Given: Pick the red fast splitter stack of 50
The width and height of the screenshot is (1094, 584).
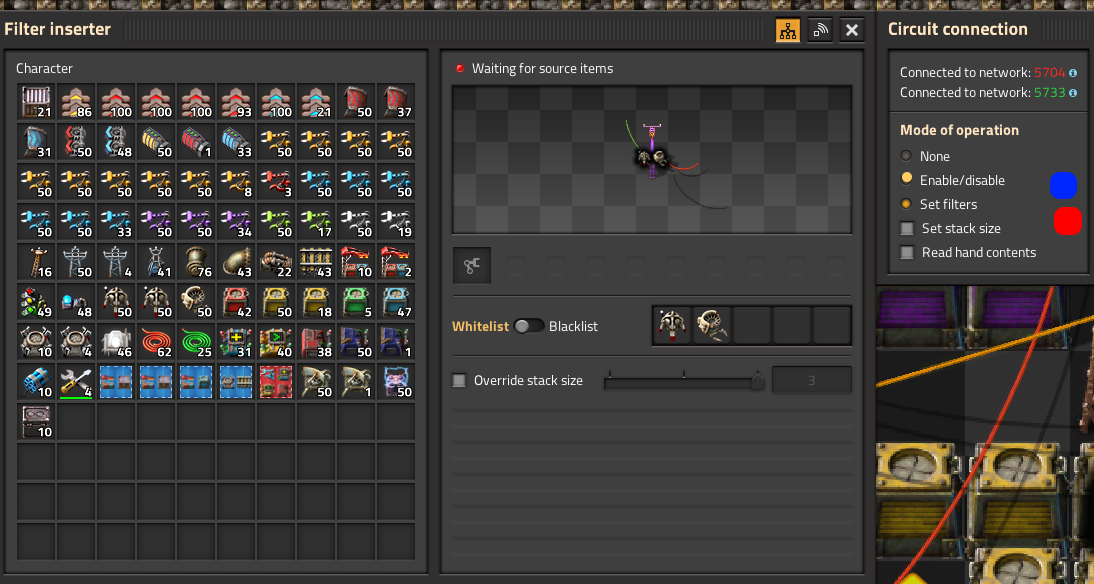Looking at the screenshot, I should (76, 142).
